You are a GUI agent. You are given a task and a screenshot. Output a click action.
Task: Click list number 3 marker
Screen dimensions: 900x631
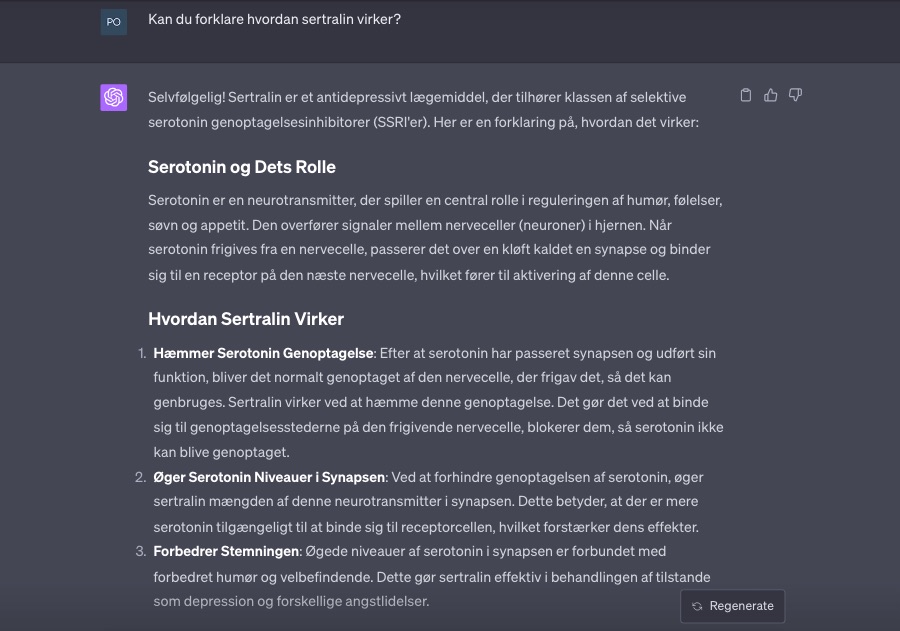tap(140, 551)
